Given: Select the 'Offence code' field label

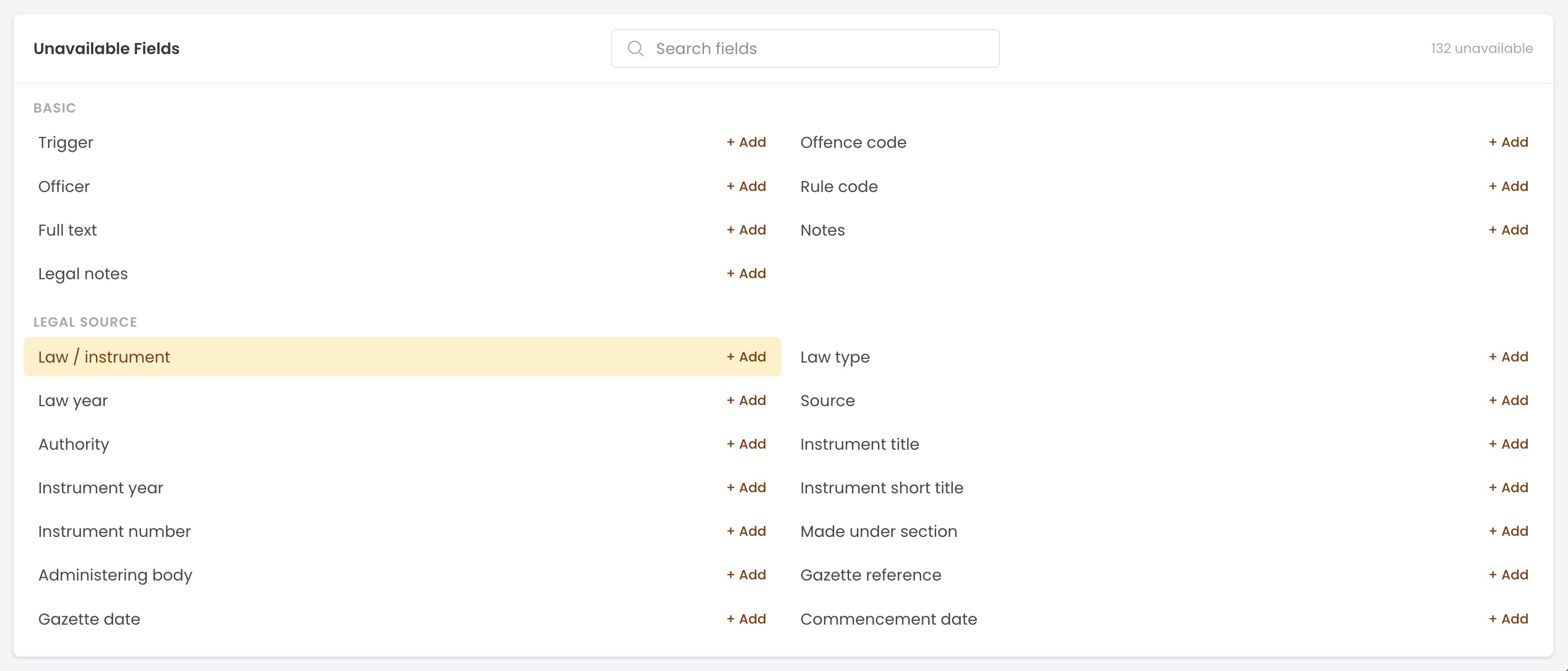Looking at the screenshot, I should pos(854,142).
